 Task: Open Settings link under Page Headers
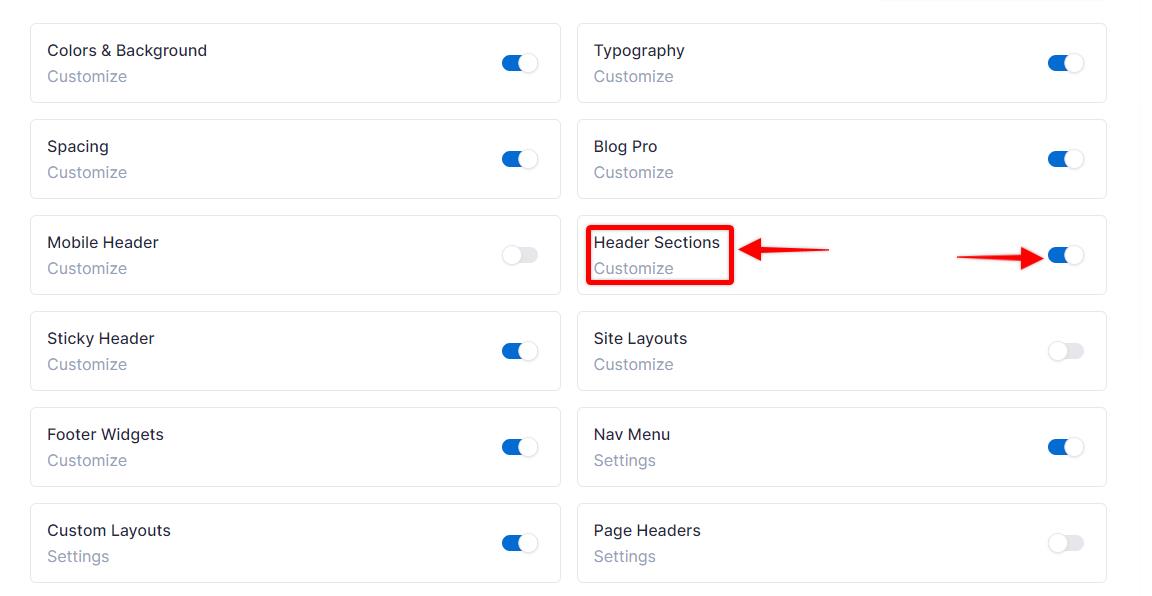[624, 557]
